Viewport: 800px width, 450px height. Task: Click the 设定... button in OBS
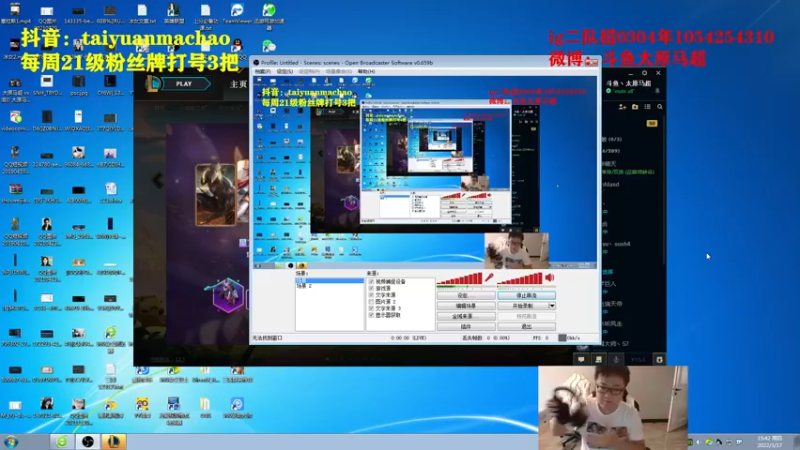[x=466, y=295]
